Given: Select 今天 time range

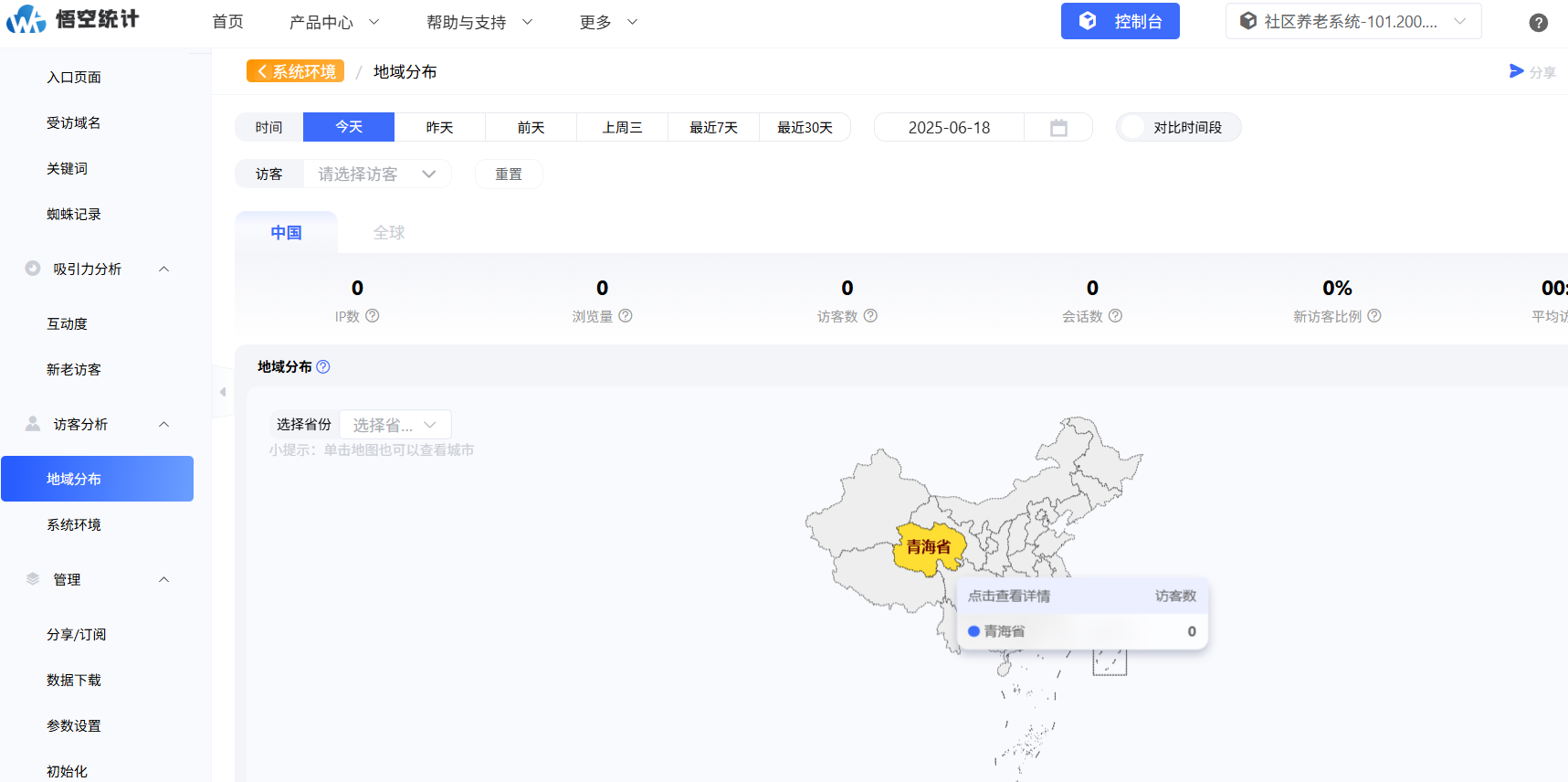Looking at the screenshot, I should (349, 127).
